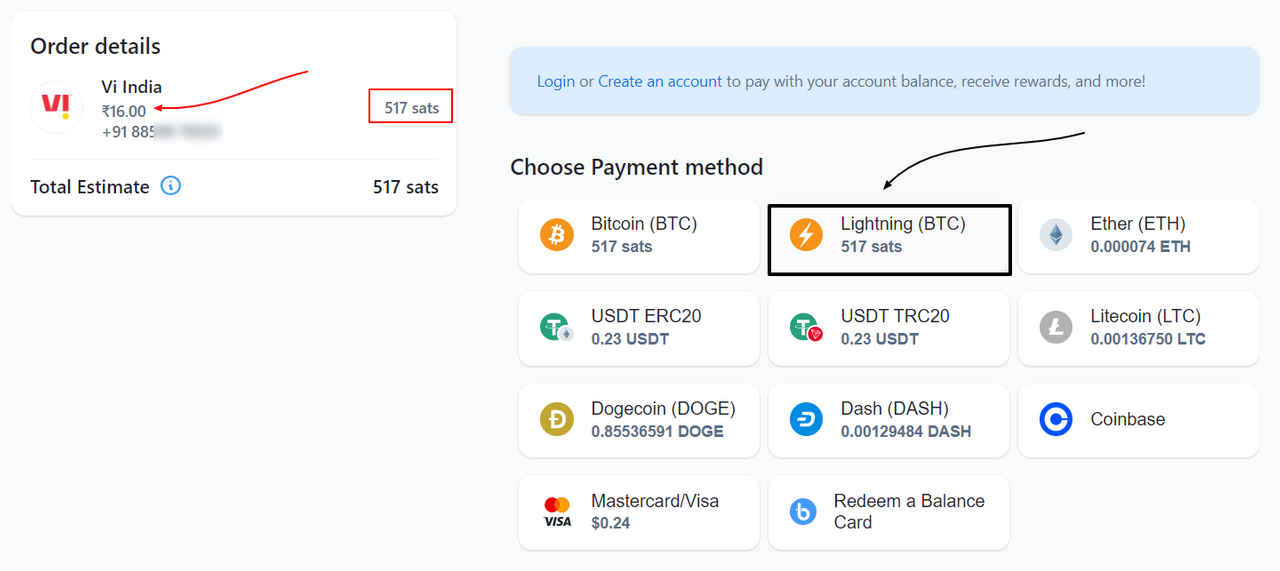Click the 517 sats price in order details
The width and height of the screenshot is (1280, 571).
[412, 107]
